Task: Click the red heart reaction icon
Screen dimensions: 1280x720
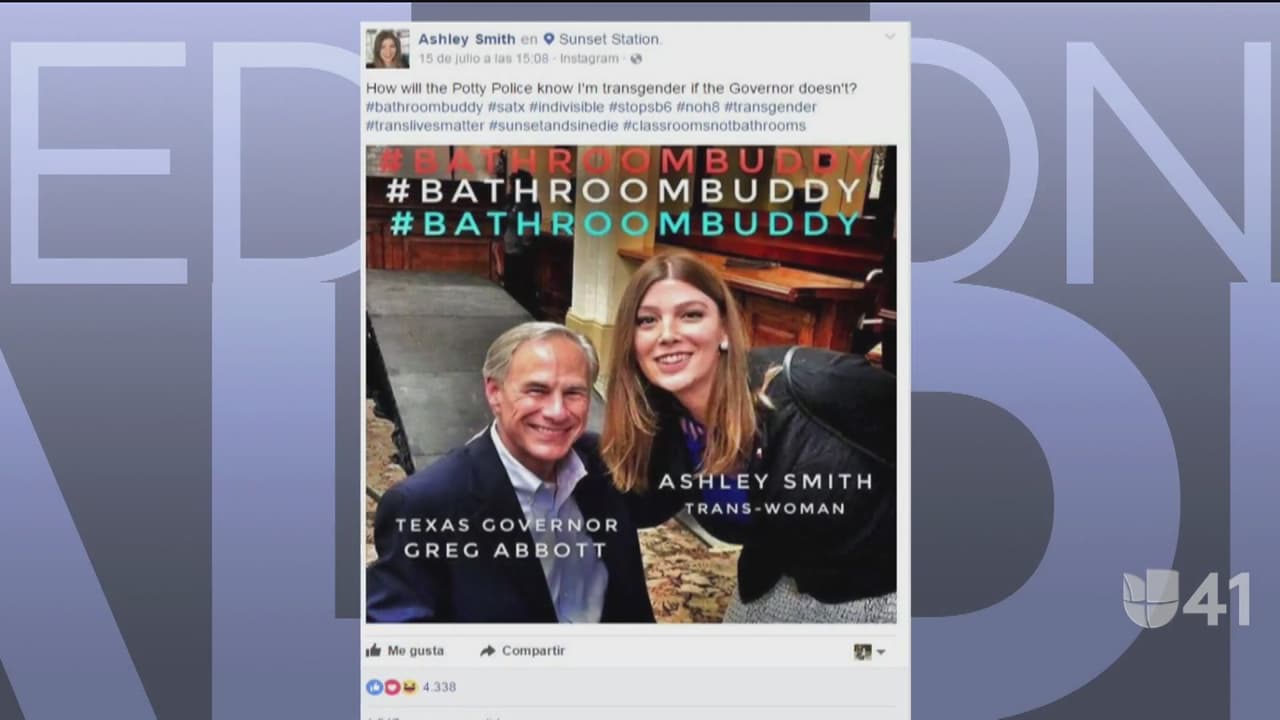Action: click(391, 687)
